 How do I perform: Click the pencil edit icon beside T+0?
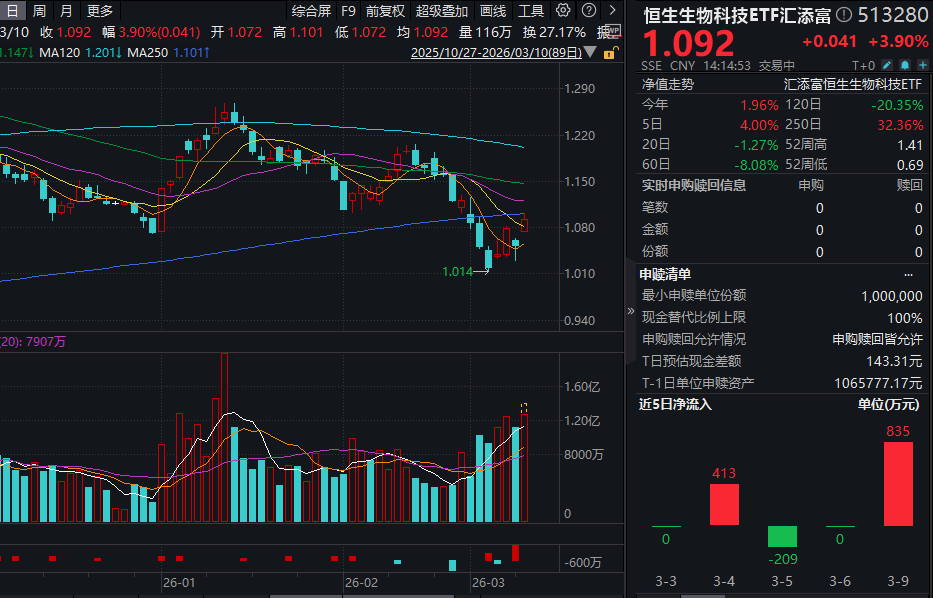pos(887,64)
